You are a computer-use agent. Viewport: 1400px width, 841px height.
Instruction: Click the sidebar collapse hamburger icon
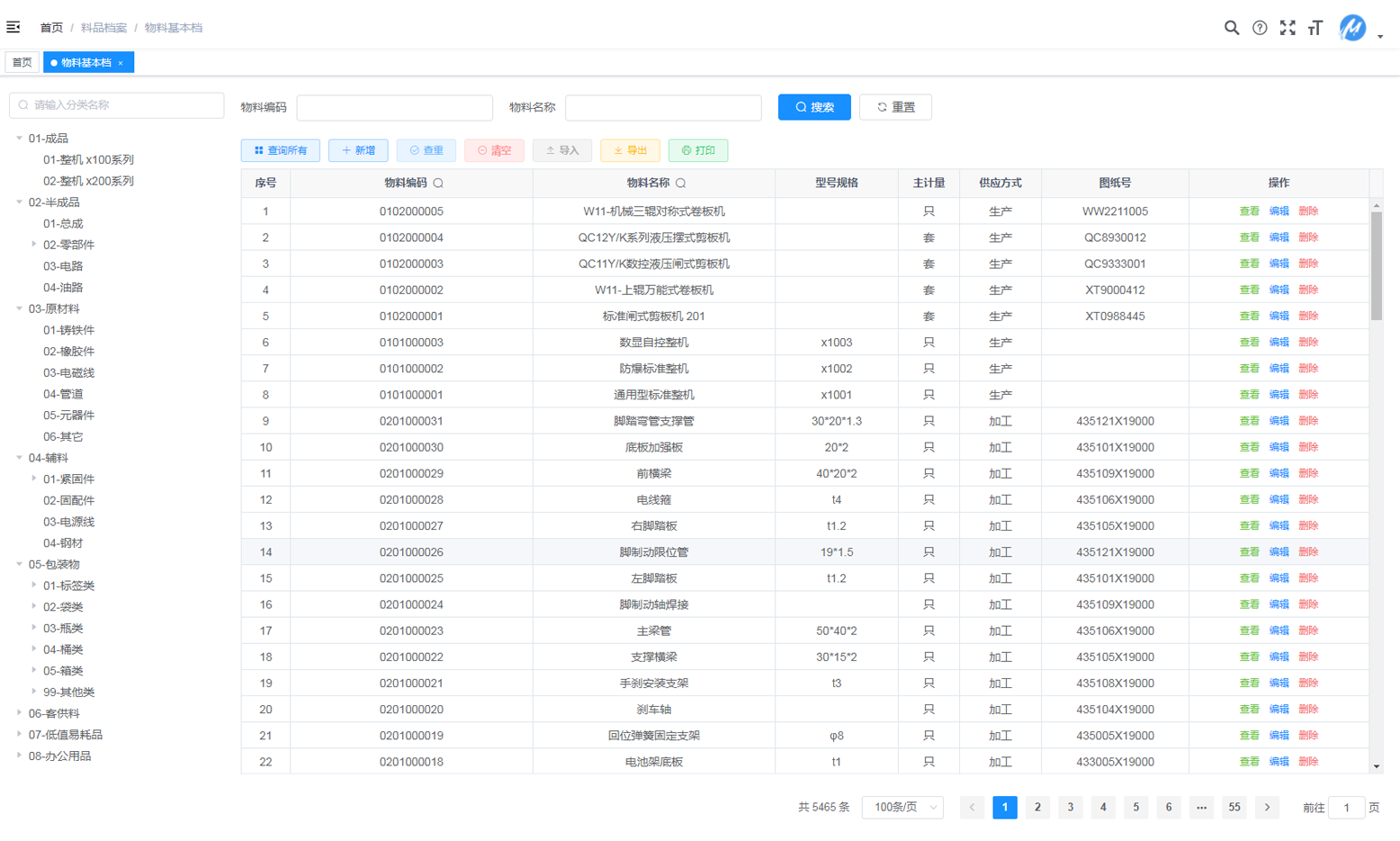pos(13,27)
